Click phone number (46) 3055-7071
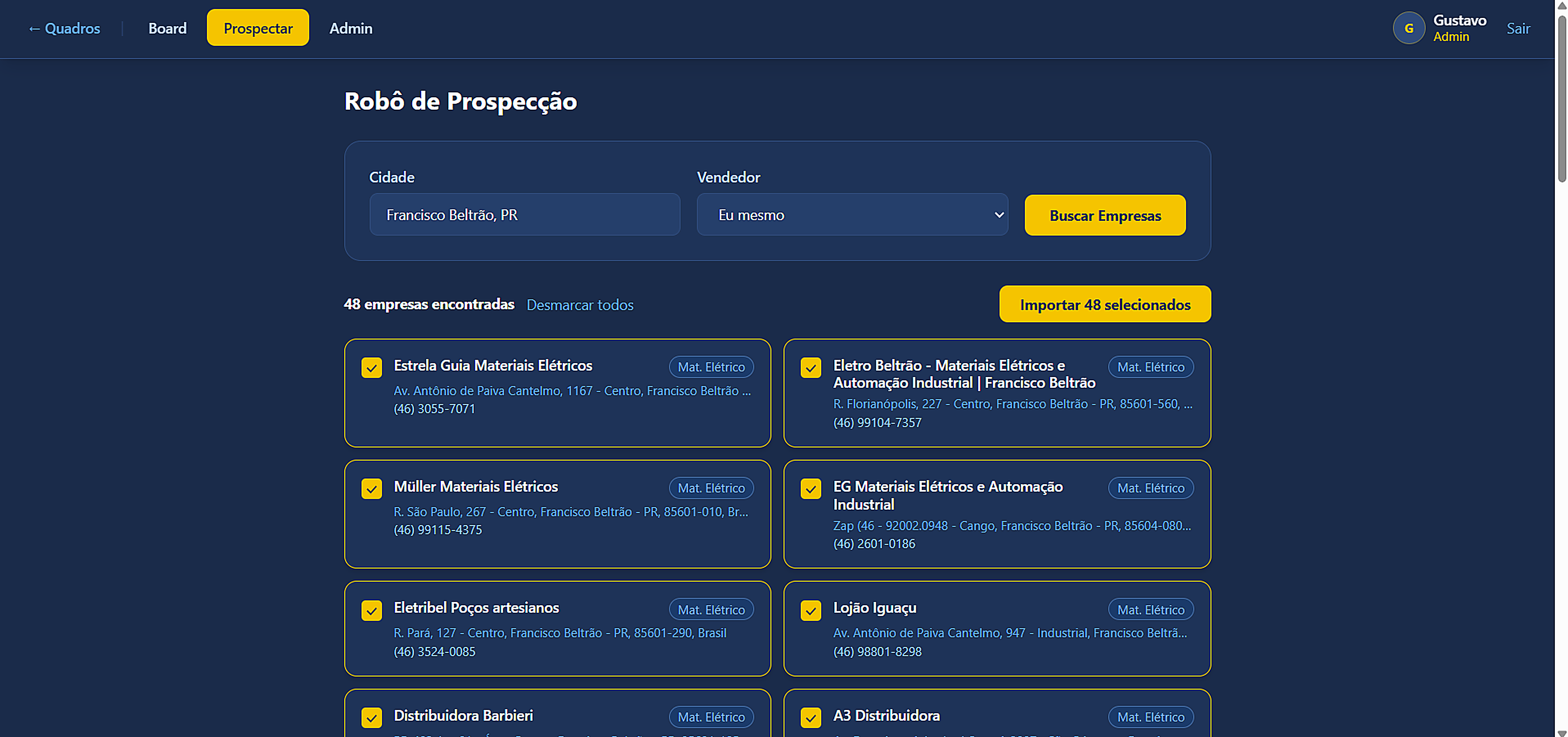Viewport: 1568px width, 737px height. pos(434,409)
